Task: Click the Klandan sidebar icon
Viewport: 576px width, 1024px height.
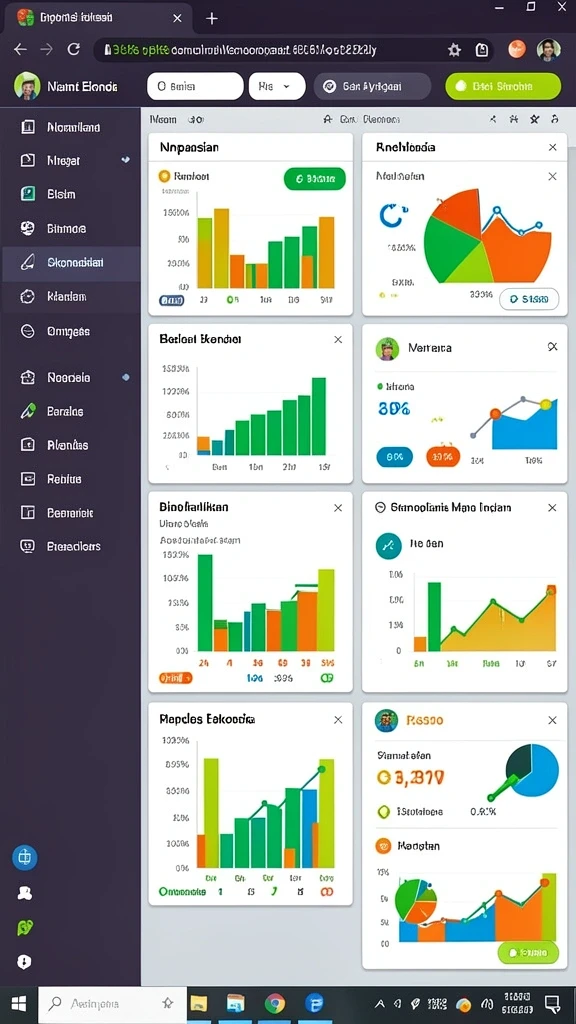Action: [x=27, y=296]
